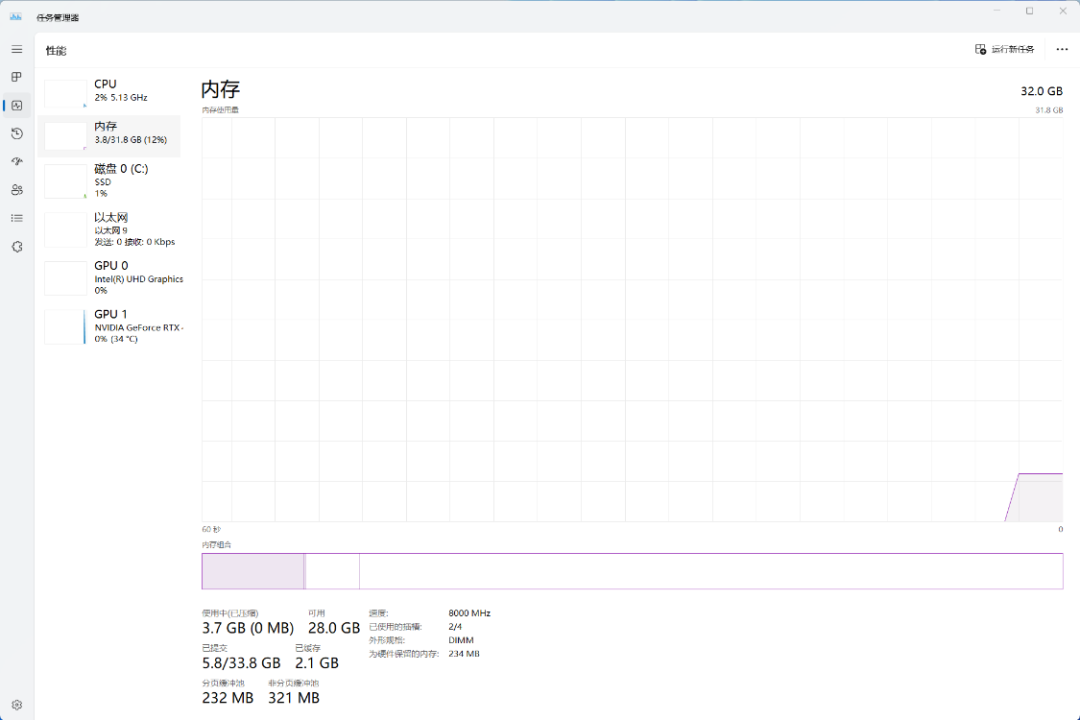Viewport: 1080px width, 720px height.
Task: Open the Startup apps page icon
Action: [17, 162]
